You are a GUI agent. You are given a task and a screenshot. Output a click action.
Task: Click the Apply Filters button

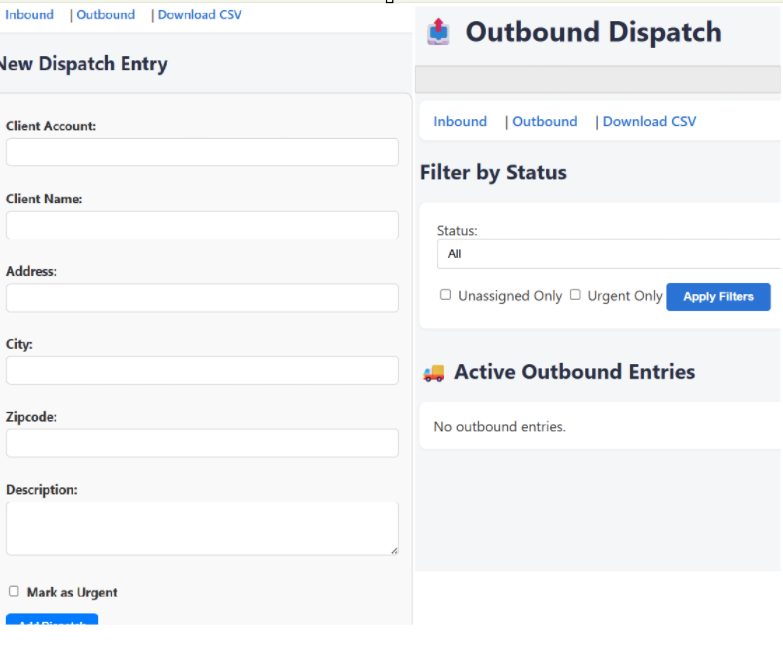(718, 297)
